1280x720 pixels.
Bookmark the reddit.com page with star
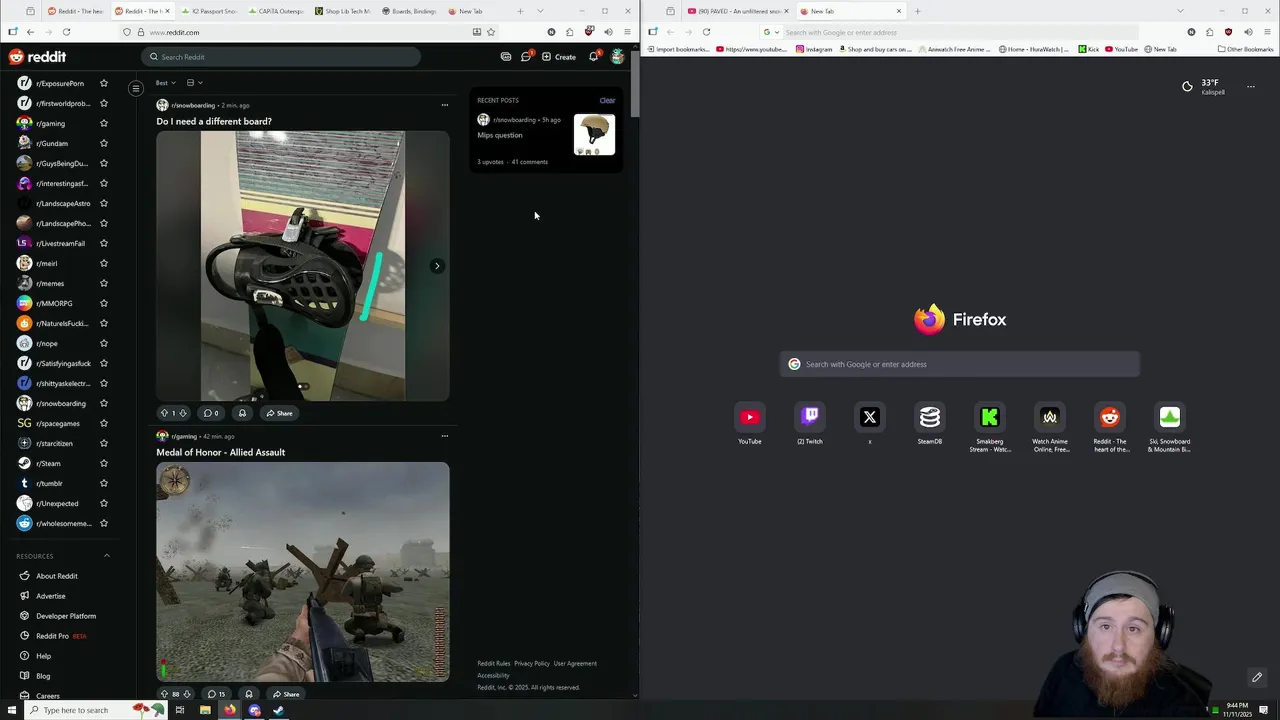coord(491,32)
